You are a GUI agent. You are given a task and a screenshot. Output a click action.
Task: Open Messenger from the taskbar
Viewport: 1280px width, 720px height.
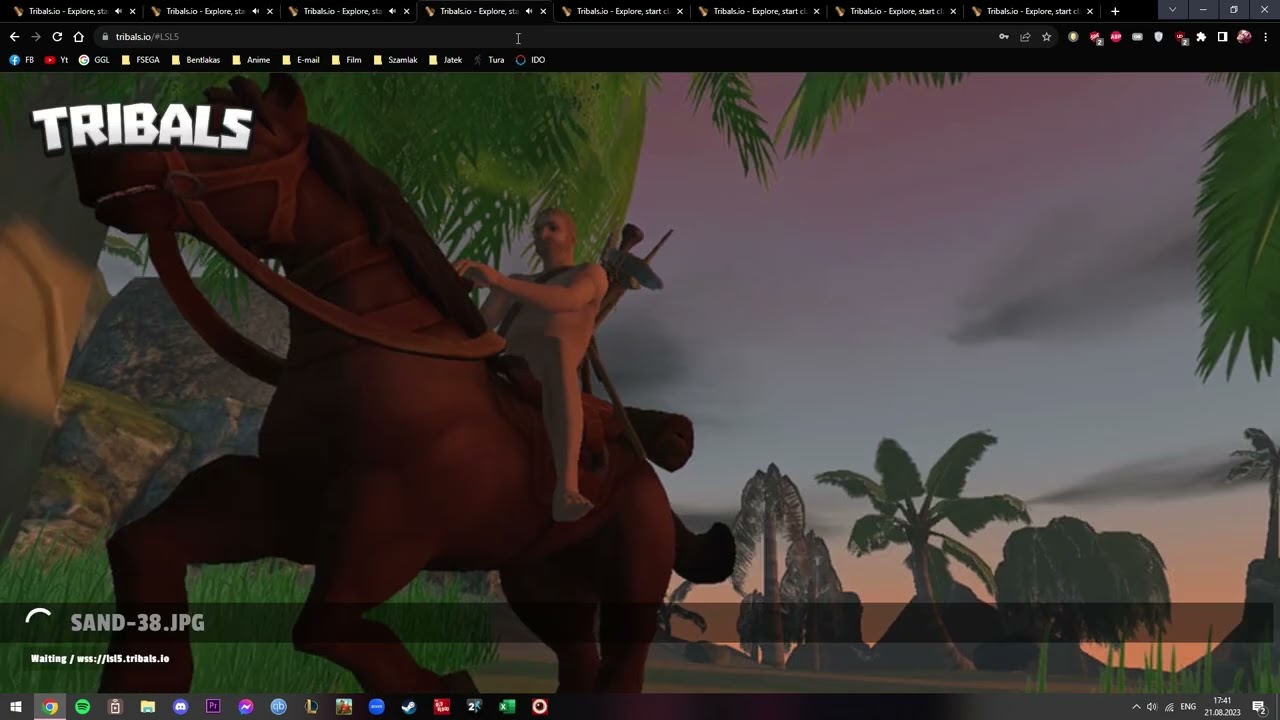click(246, 707)
